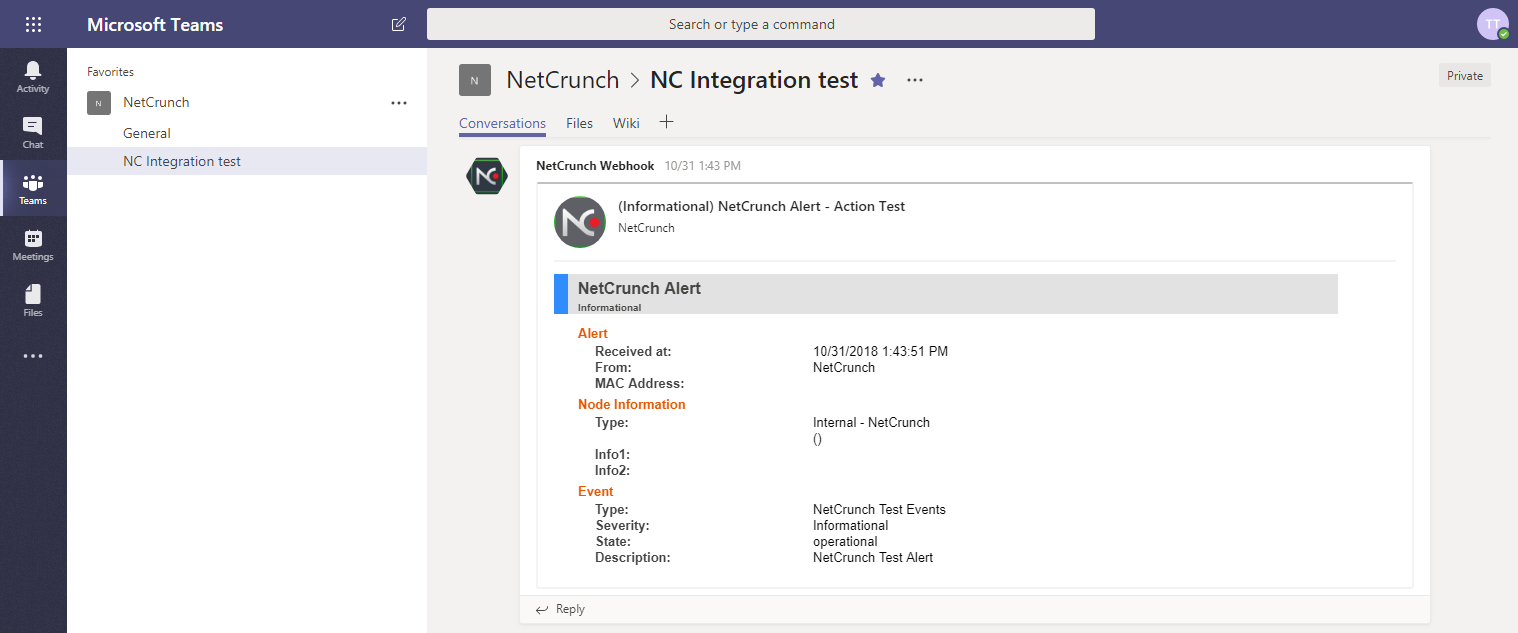Screen dimensions: 1518x633
Task: Switch to the channel Files tab
Action: [579, 123]
